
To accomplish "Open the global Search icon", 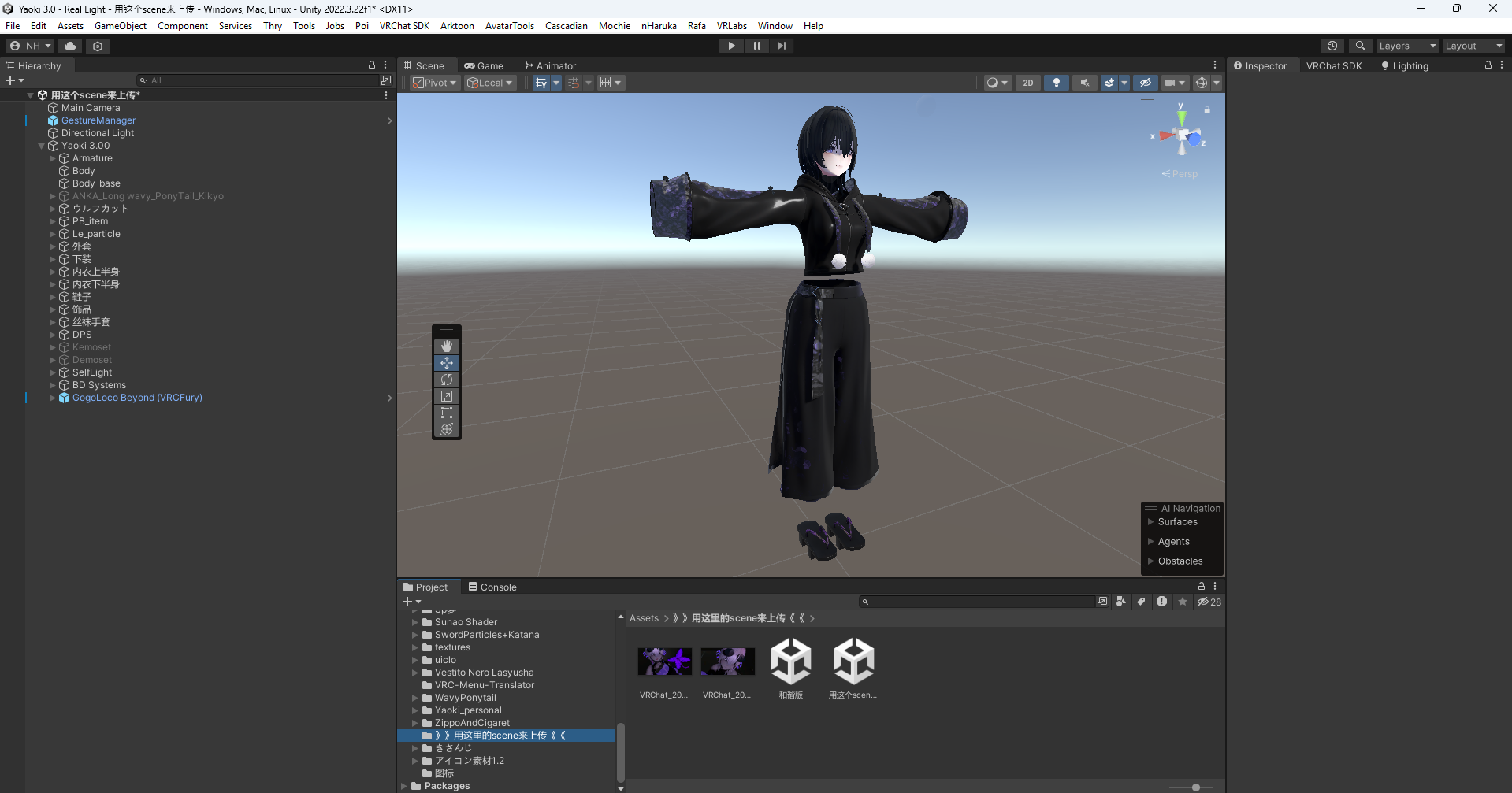I will point(1360,46).
